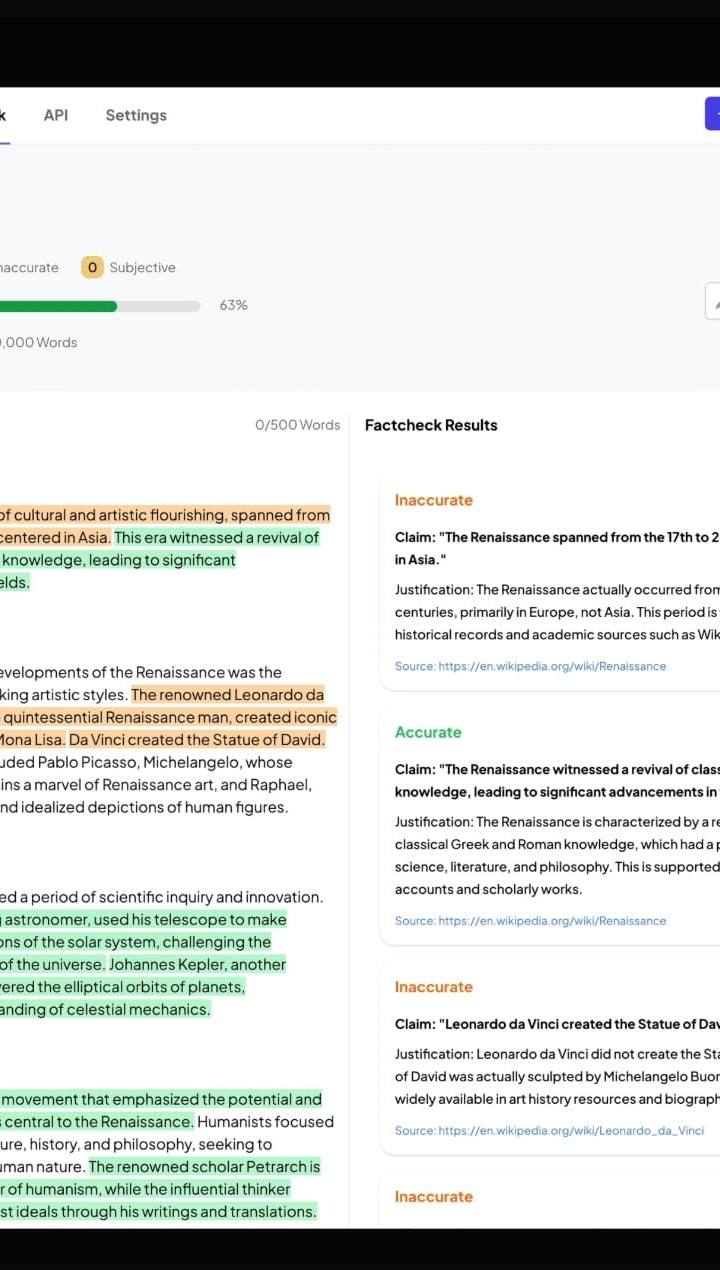The height and width of the screenshot is (1270, 720).
Task: Click the collapse arrow button at right edge
Action: point(713,301)
